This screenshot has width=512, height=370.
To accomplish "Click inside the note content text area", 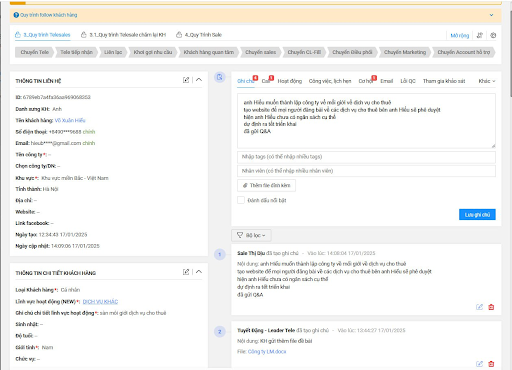I will coord(366,121).
